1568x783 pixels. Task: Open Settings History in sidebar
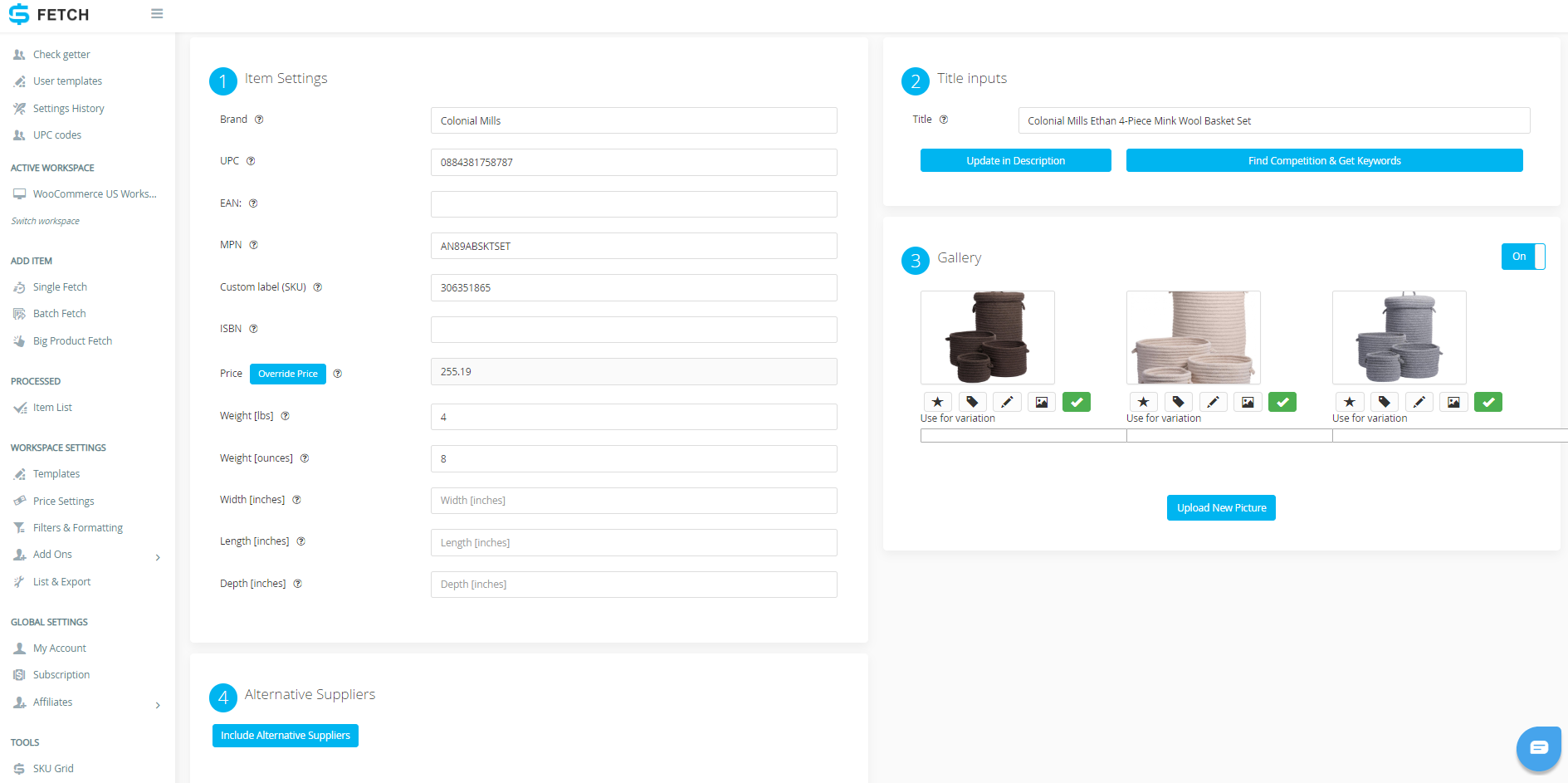[69, 109]
